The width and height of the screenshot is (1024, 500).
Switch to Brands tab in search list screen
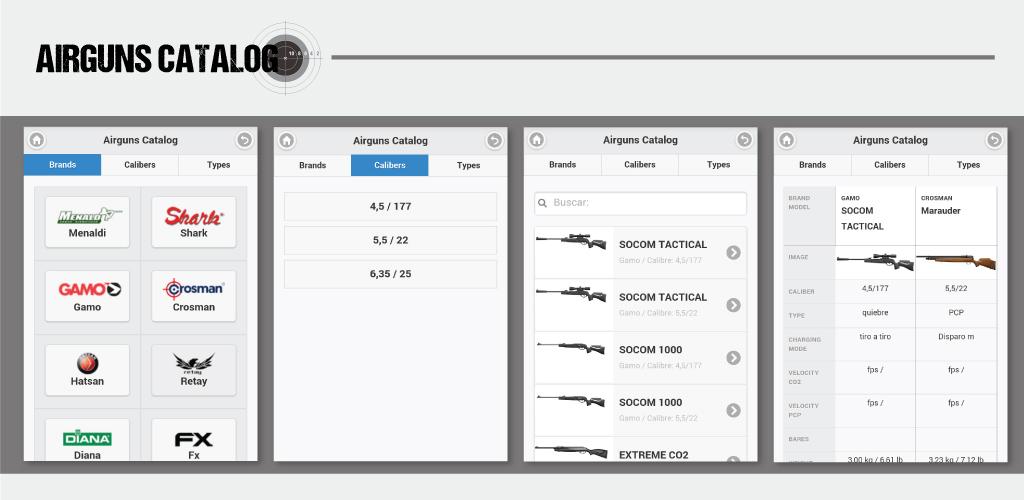[x=562, y=164]
